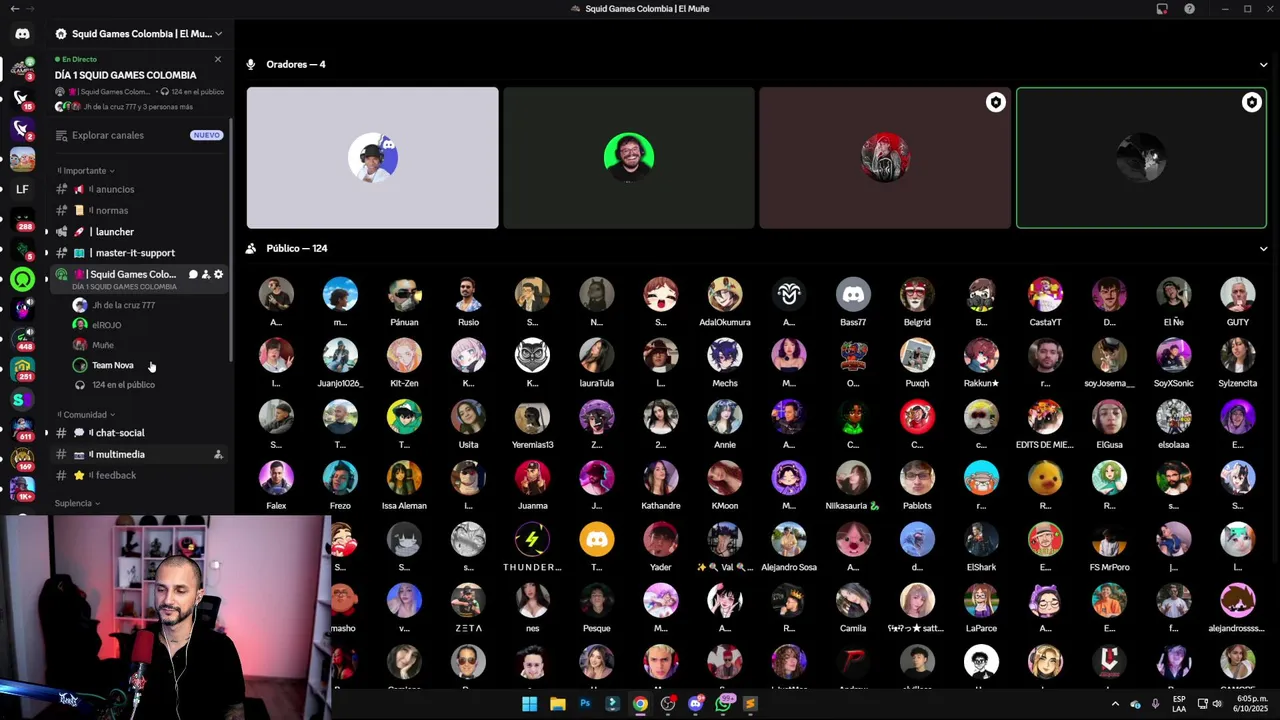Screen dimensions: 1280x720
Task: Open Discord direct messages home icon
Action: click(x=22, y=34)
